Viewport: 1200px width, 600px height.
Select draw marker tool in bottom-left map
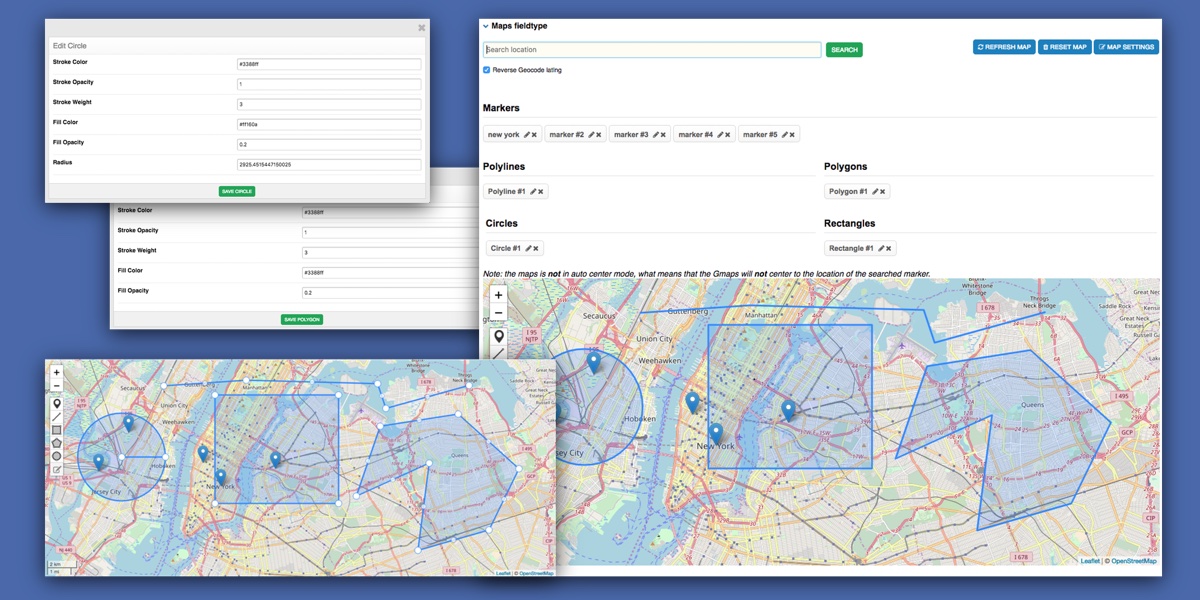(56, 404)
